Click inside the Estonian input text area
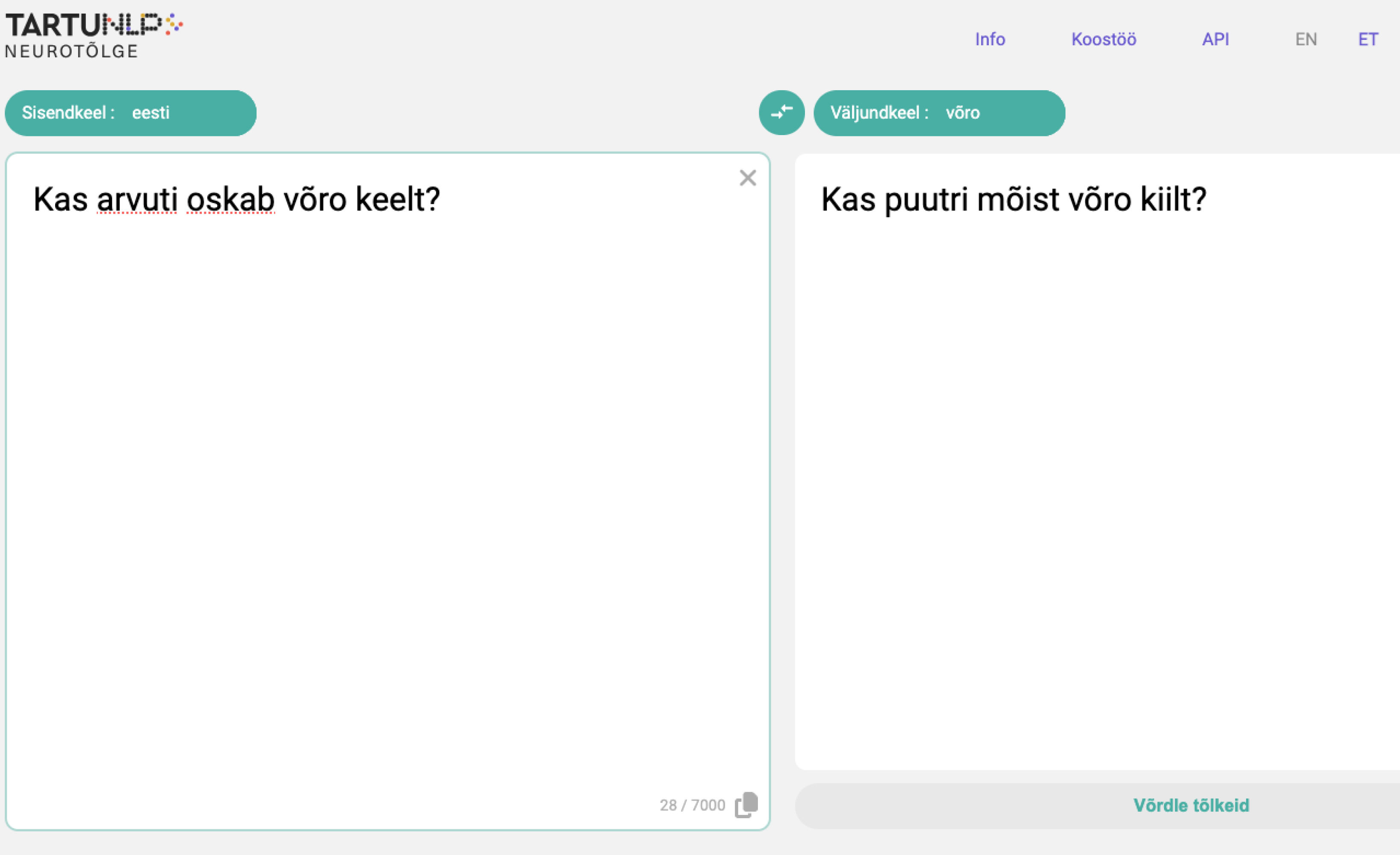 coord(386,454)
